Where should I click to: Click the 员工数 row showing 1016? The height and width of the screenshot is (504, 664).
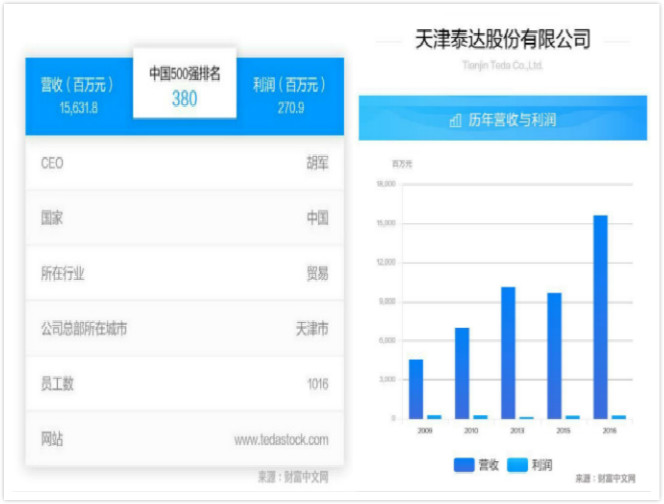click(x=185, y=384)
